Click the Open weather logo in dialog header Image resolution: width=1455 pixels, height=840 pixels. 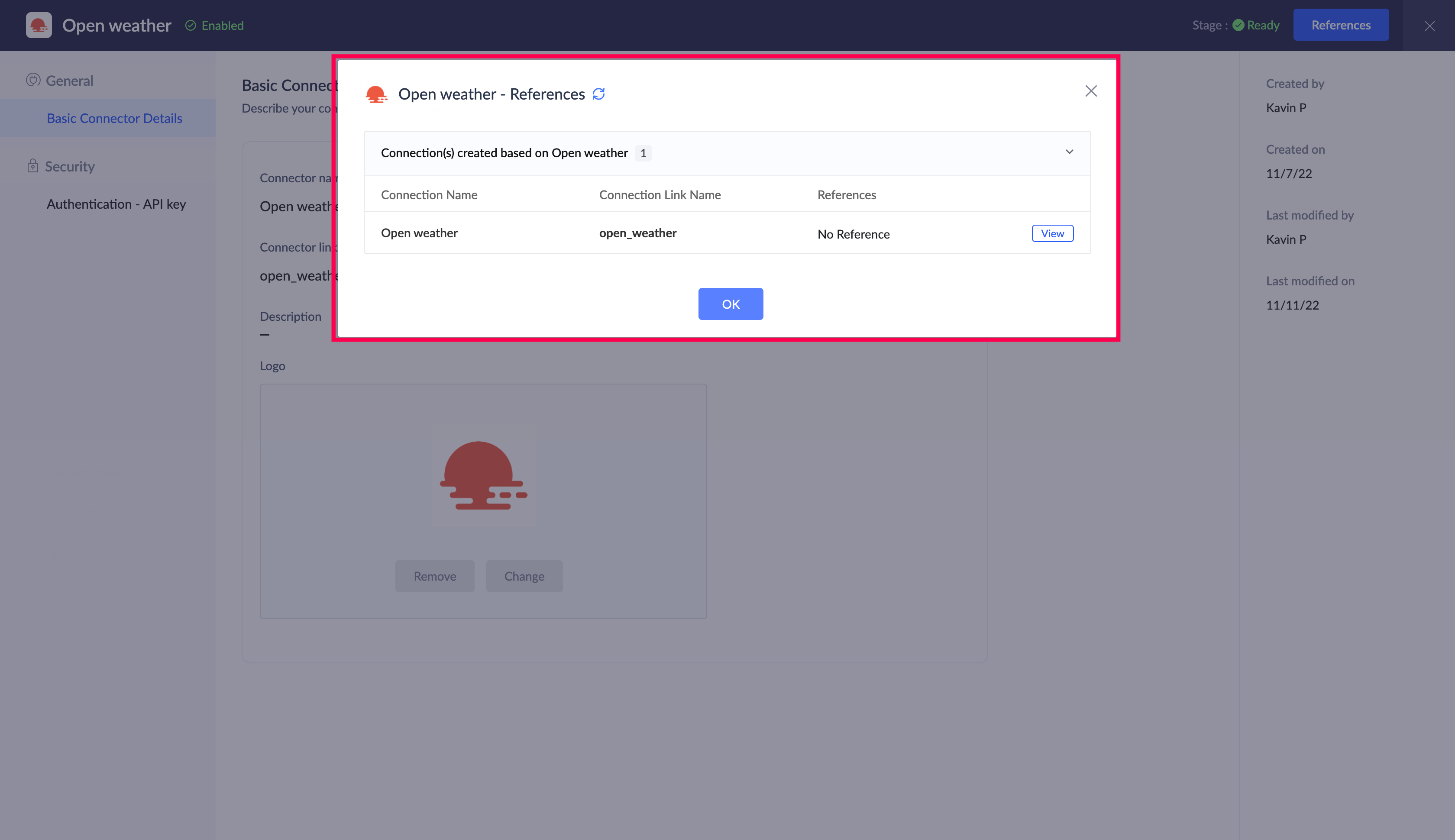coord(376,94)
